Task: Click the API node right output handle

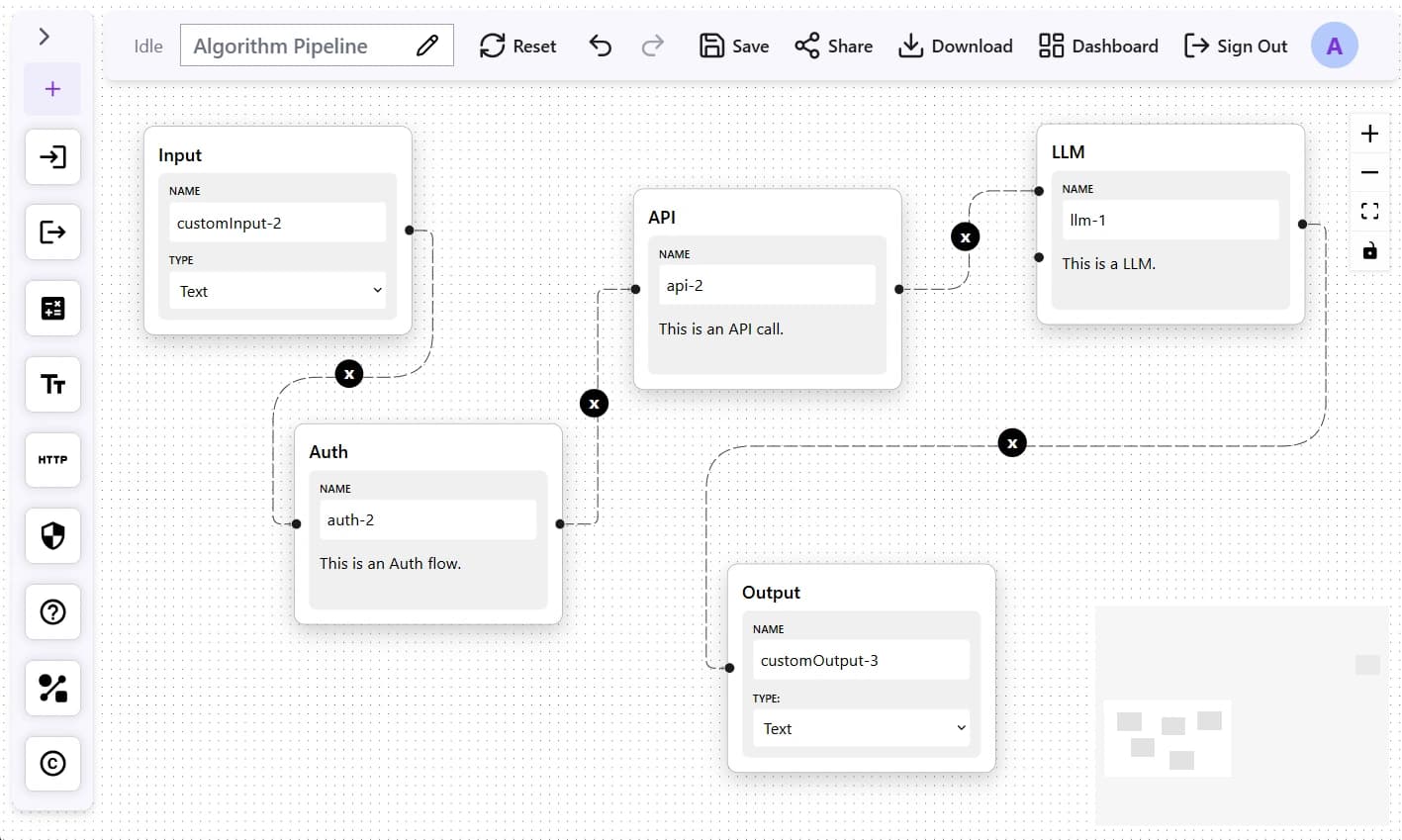Action: (x=898, y=289)
